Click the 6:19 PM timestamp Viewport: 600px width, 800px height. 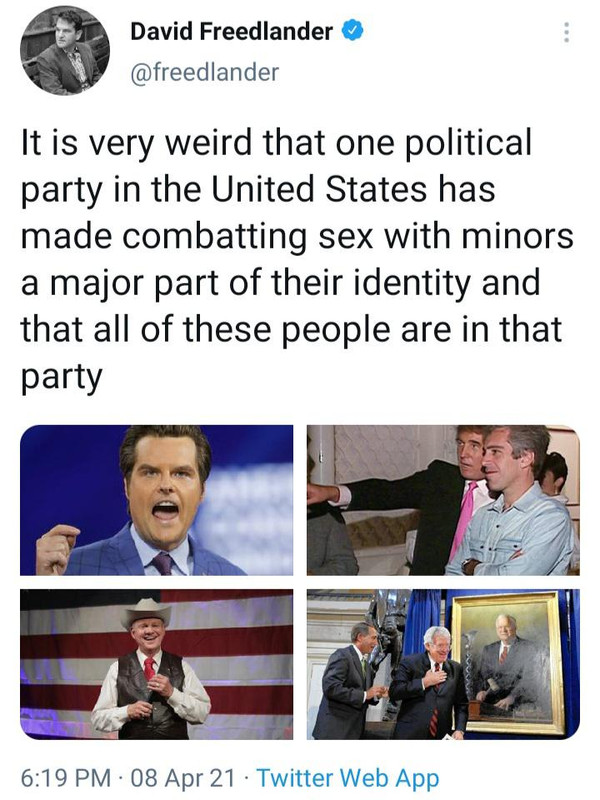(66, 778)
